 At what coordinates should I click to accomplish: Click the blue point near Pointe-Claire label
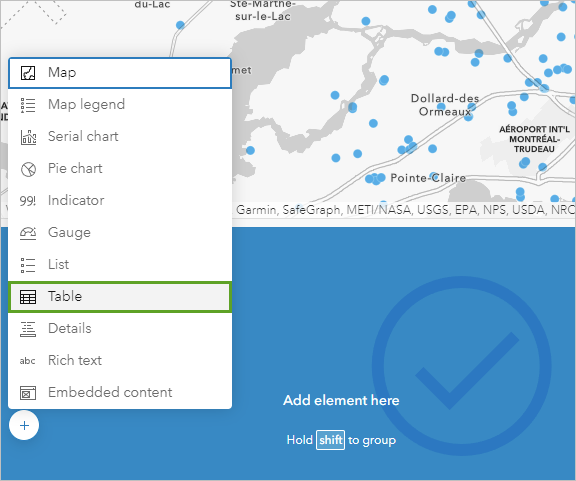(x=434, y=176)
